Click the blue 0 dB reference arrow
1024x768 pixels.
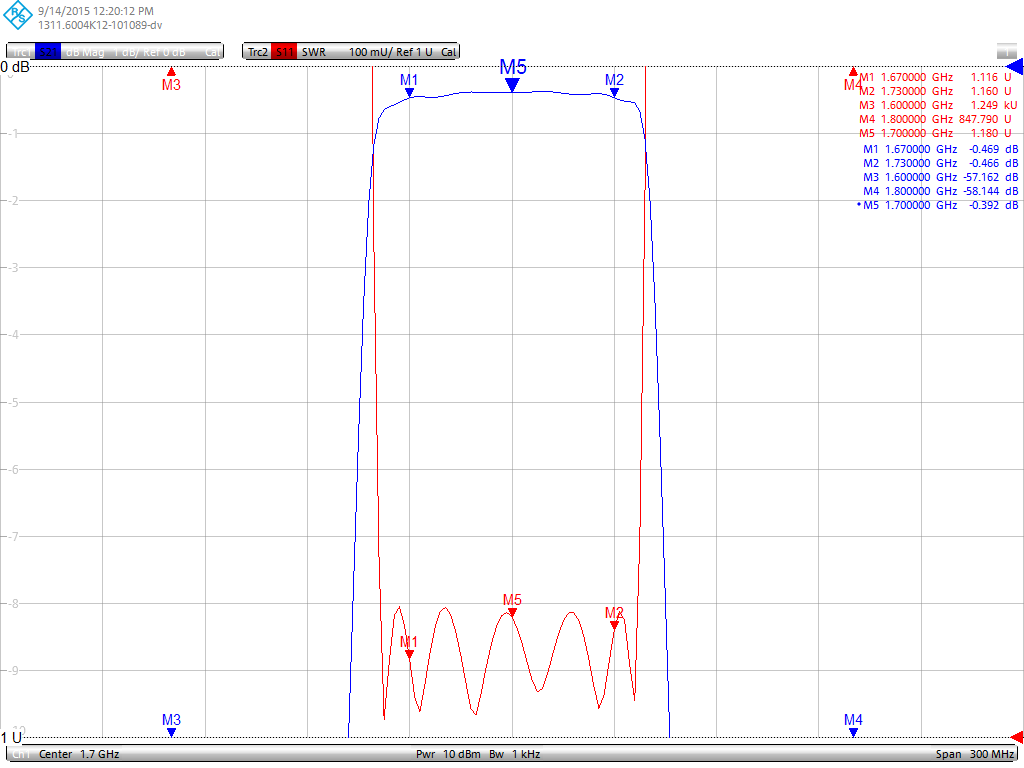1015,67
